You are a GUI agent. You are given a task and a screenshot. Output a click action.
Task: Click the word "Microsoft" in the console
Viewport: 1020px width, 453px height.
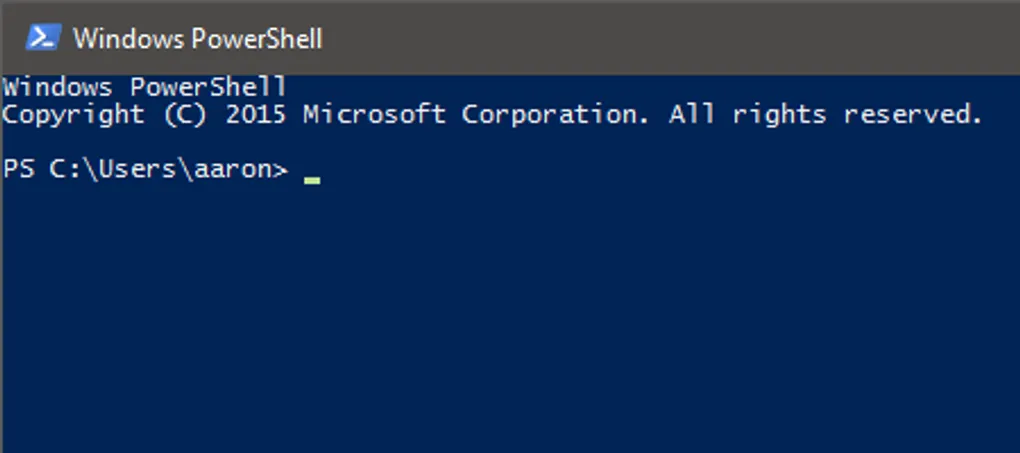click(375, 115)
